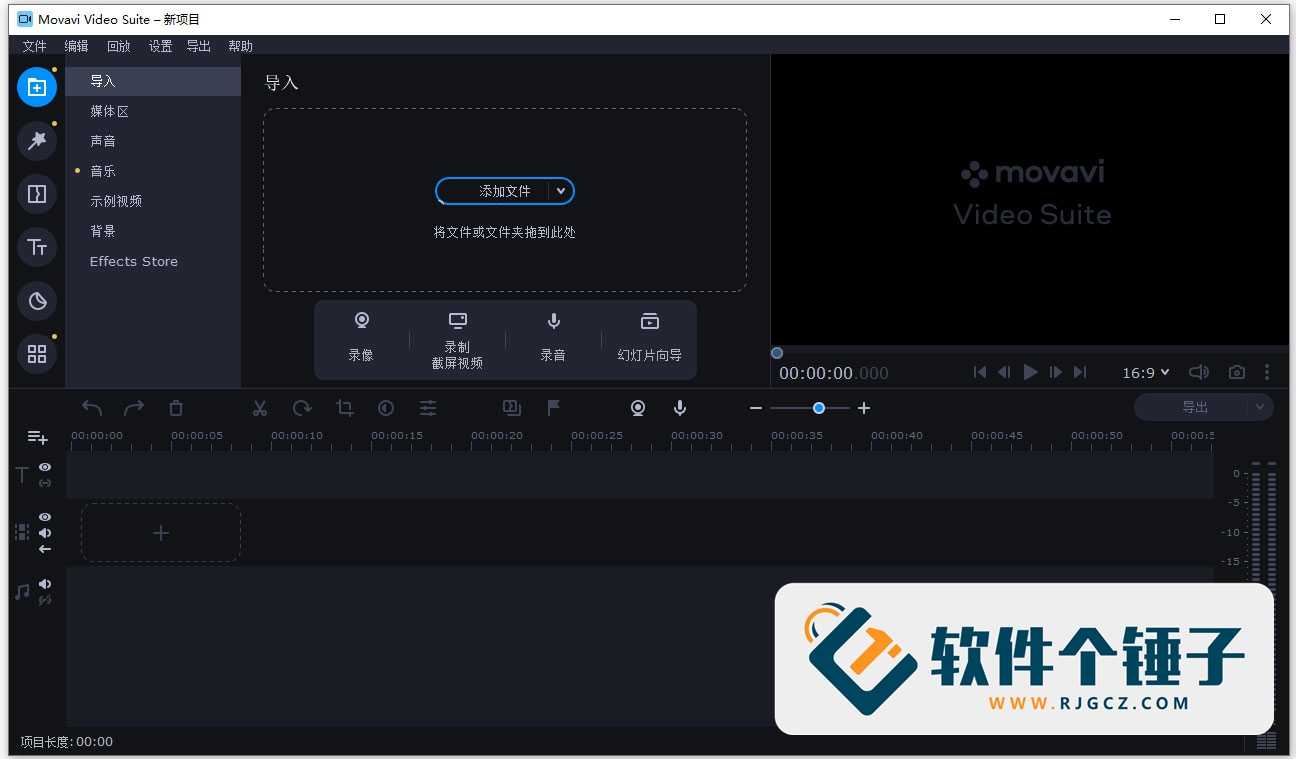Open the More tools grid icon

pos(37,353)
